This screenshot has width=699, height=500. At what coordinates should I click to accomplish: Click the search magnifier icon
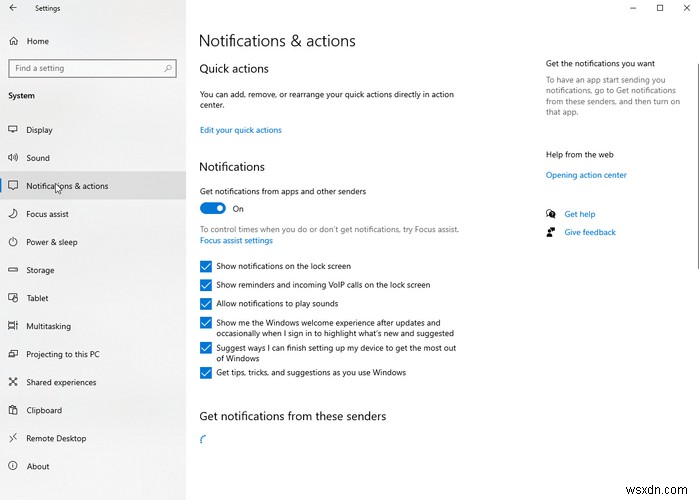pos(168,68)
